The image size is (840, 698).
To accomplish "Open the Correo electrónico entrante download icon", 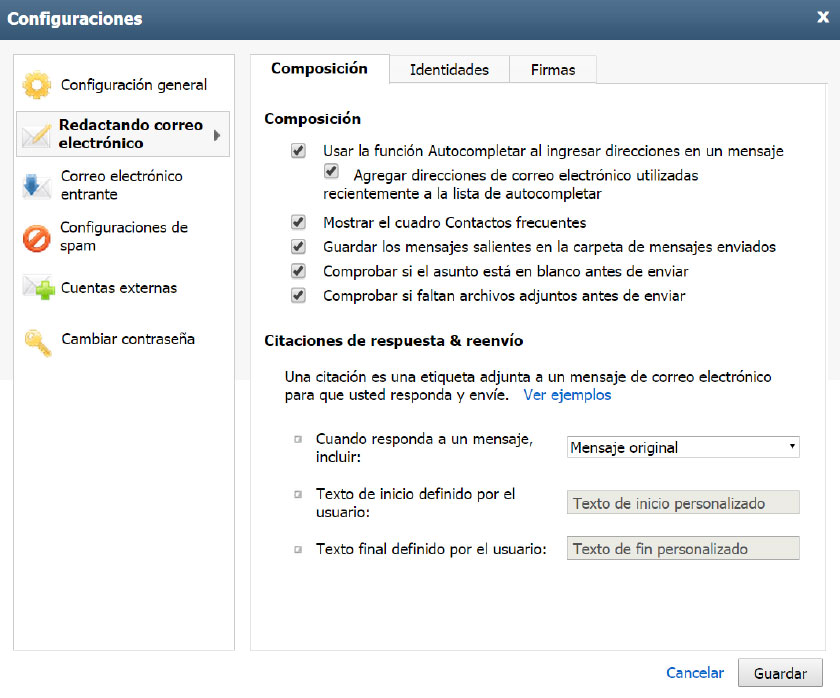I will 36,186.
